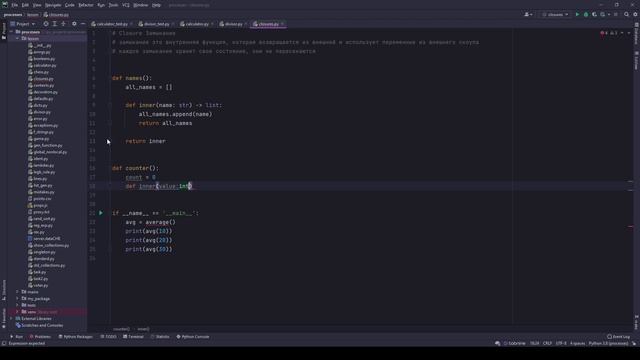Open the VCS menu
640x360 pixels.
126,5
